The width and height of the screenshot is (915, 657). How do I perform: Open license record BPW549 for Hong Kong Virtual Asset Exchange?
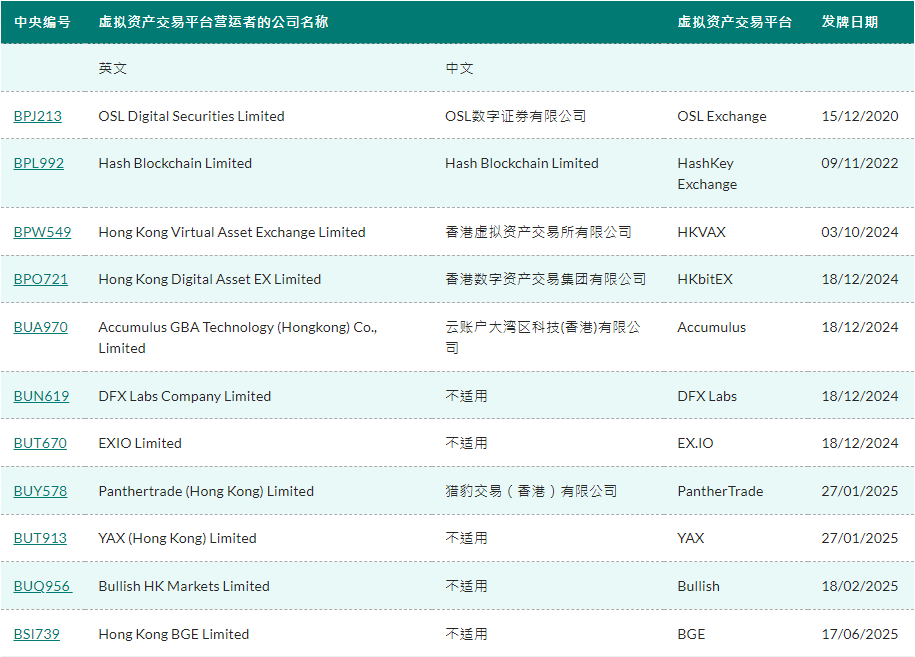[x=42, y=232]
